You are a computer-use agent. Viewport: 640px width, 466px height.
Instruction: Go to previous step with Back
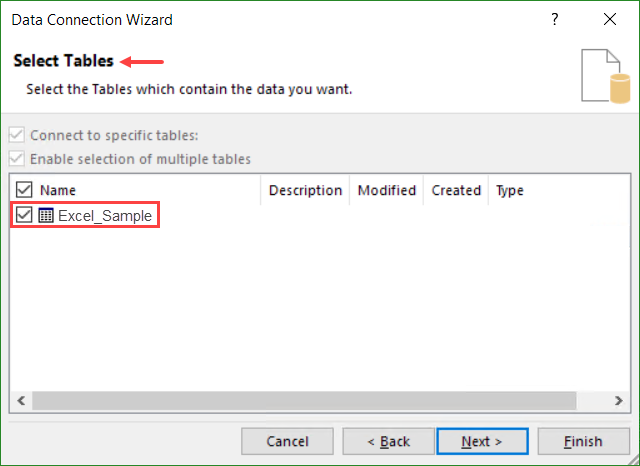387,441
